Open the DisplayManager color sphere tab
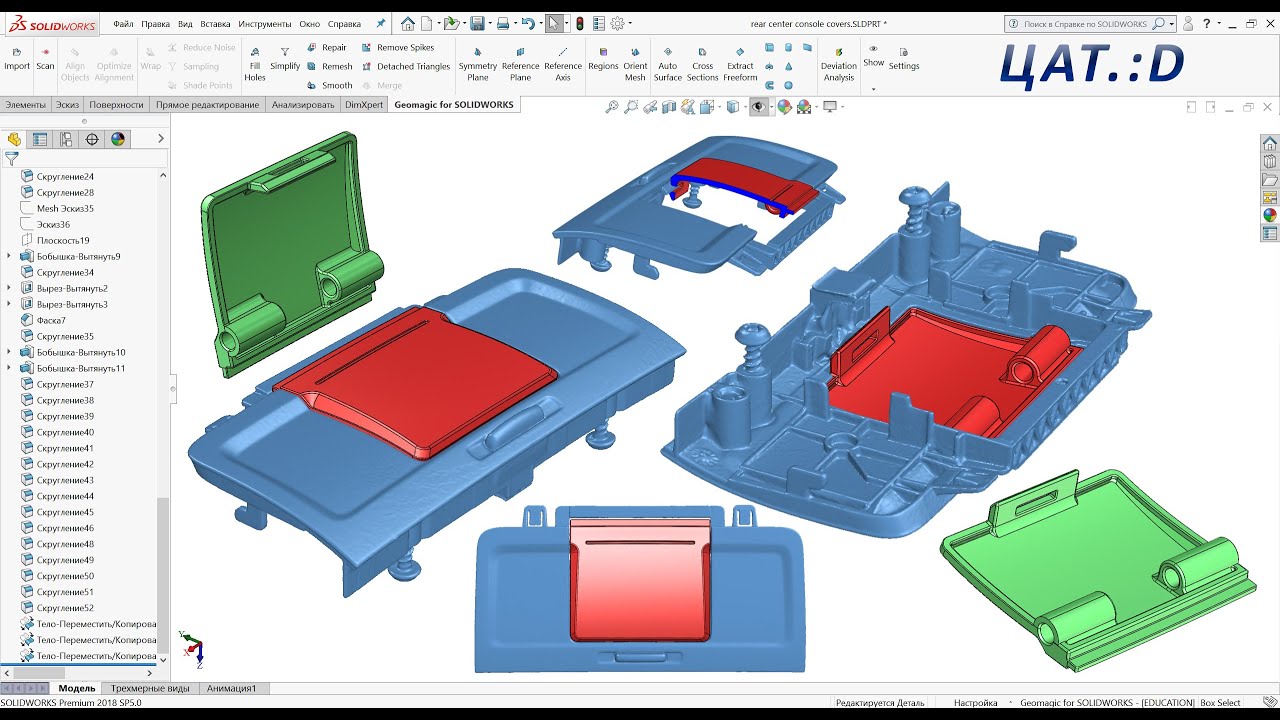 [118, 139]
